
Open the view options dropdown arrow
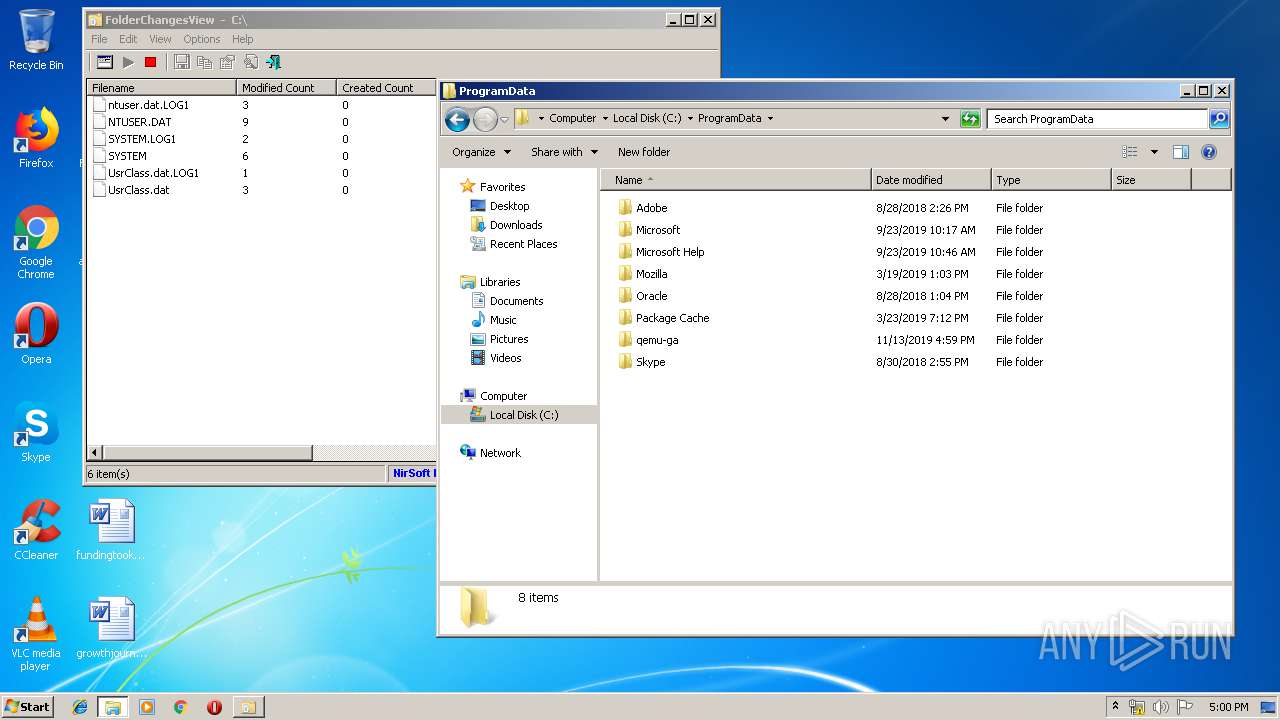pos(1154,152)
